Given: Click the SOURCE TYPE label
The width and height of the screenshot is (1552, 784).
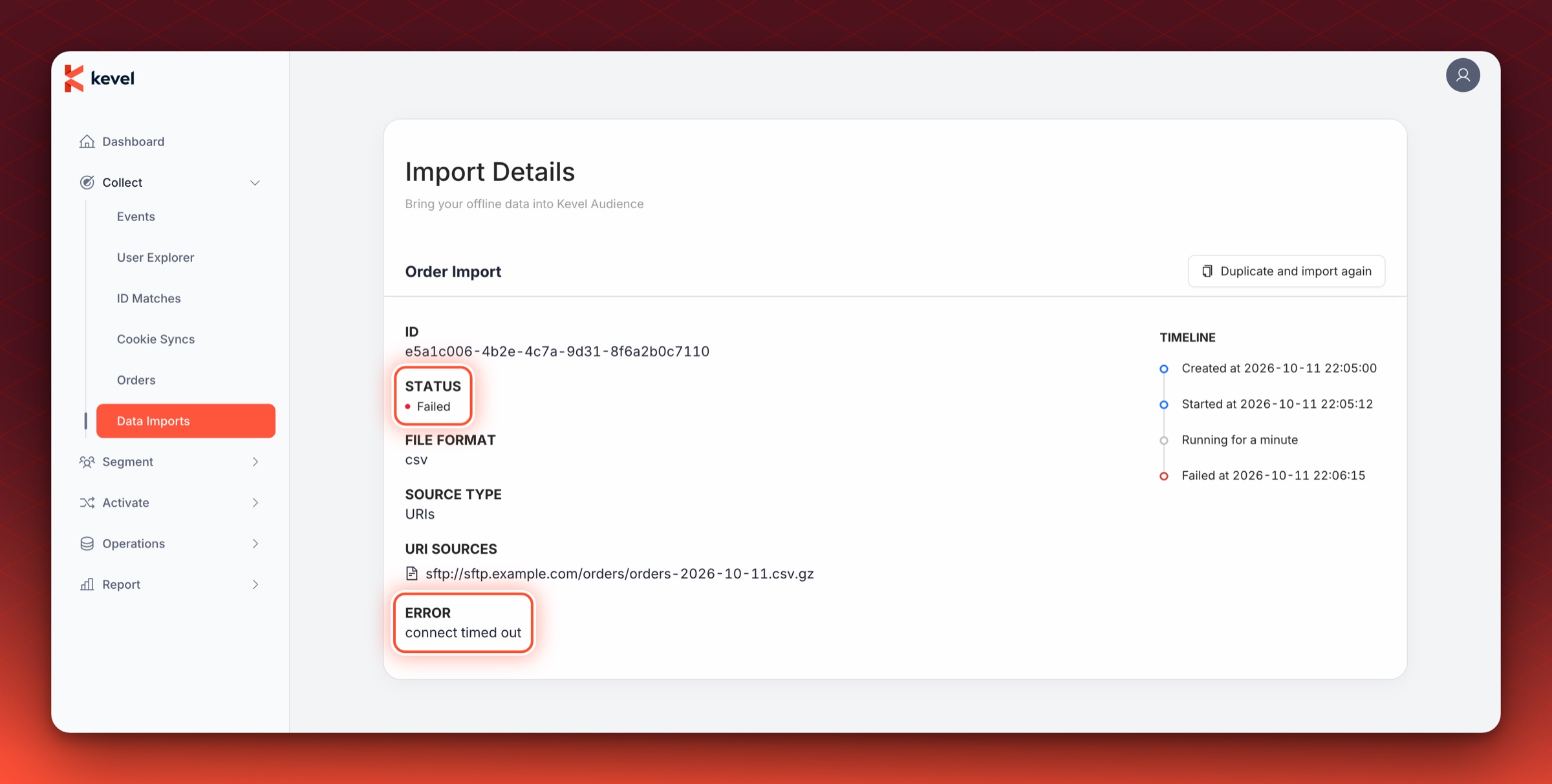Looking at the screenshot, I should (453, 494).
